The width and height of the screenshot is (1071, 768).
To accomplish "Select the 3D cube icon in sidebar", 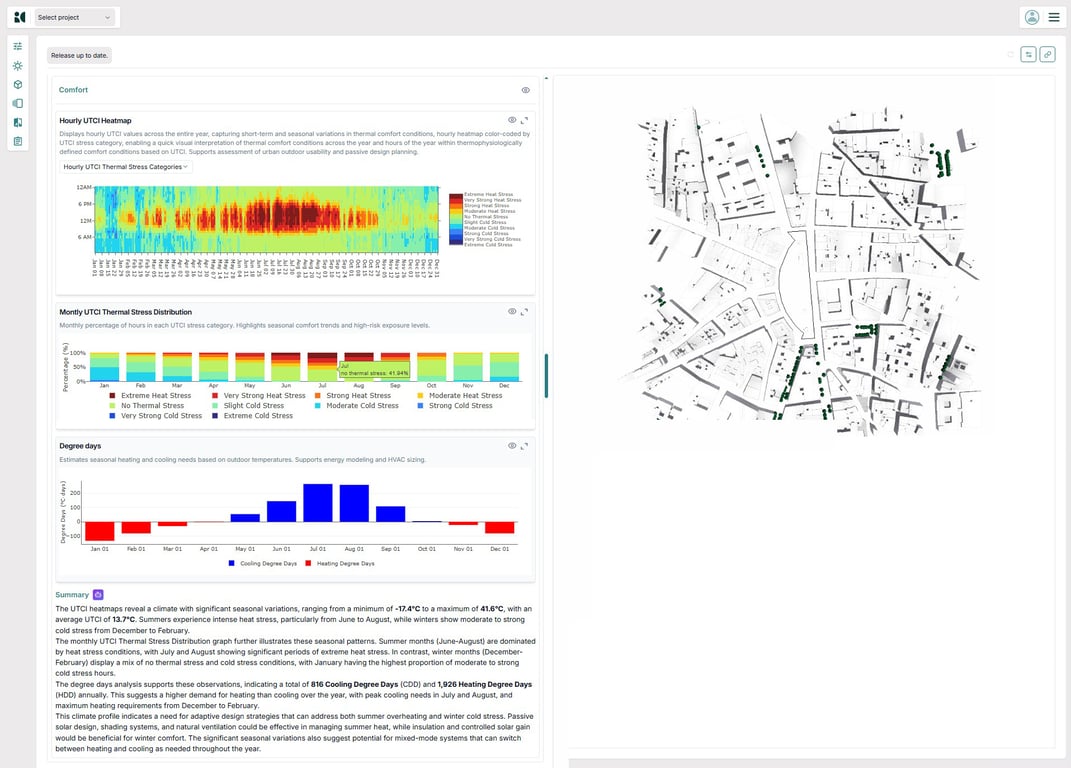I will (18, 84).
